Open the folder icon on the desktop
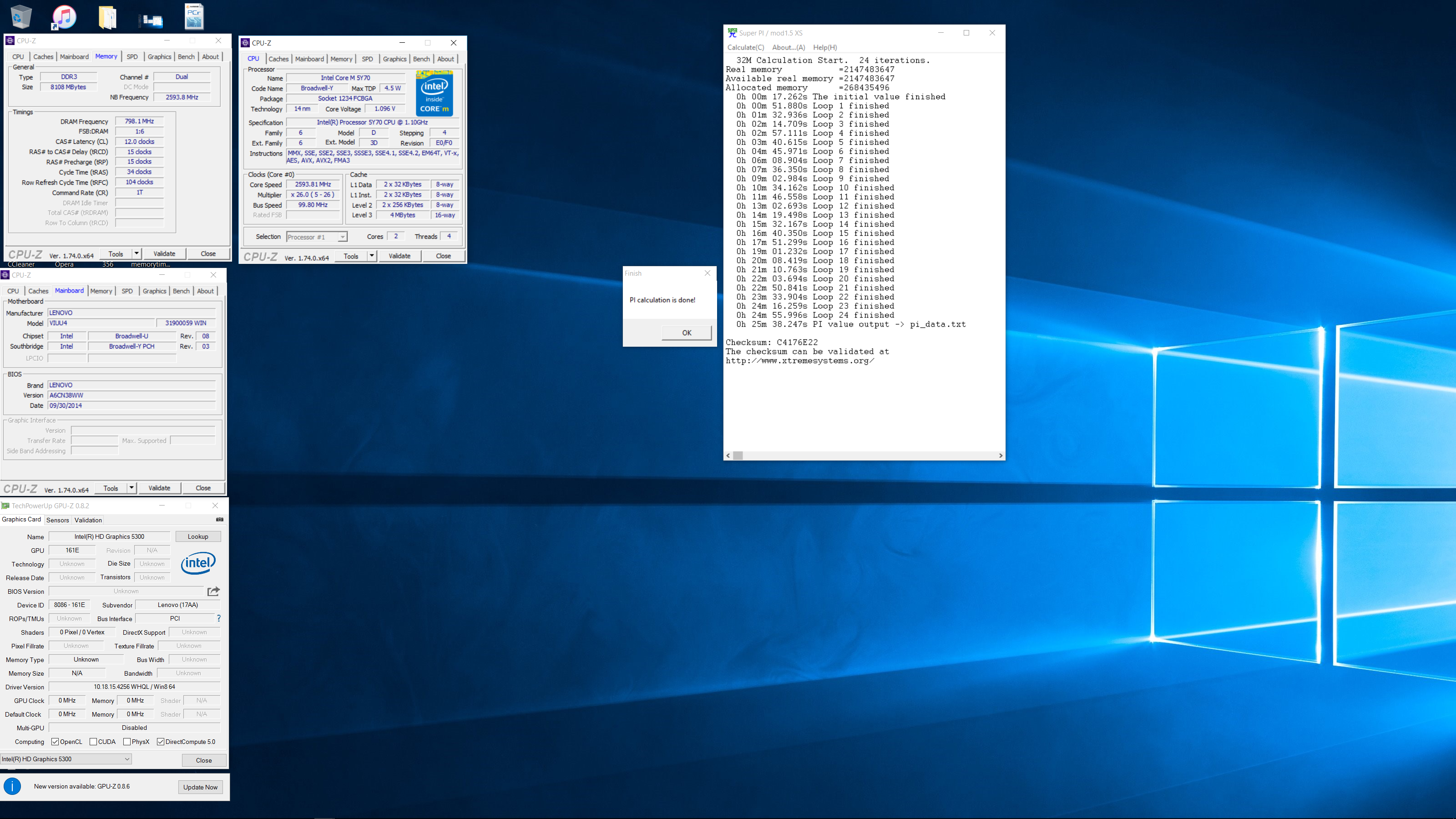 tap(107, 17)
